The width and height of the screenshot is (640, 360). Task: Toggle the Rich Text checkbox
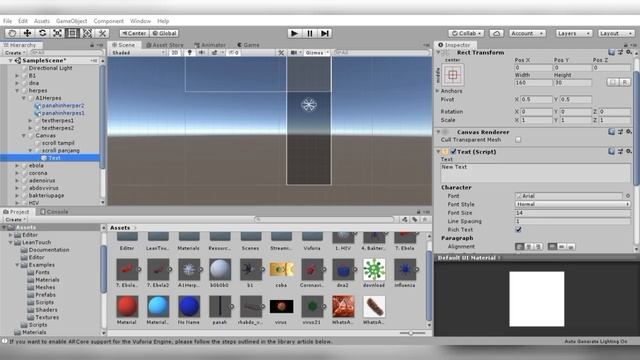tap(518, 229)
